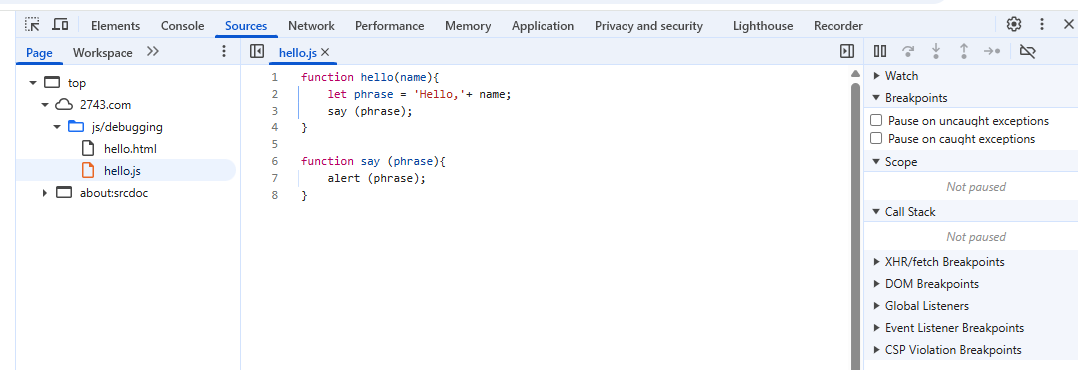Image resolution: width=1078 pixels, height=370 pixels.
Task: Open Privacy and security tab
Action: (649, 25)
